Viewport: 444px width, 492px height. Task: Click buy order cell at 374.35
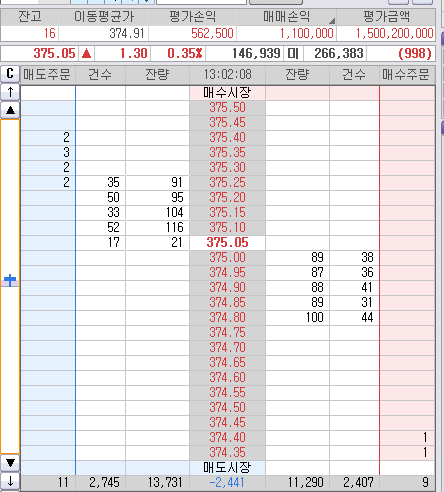tap(407, 452)
